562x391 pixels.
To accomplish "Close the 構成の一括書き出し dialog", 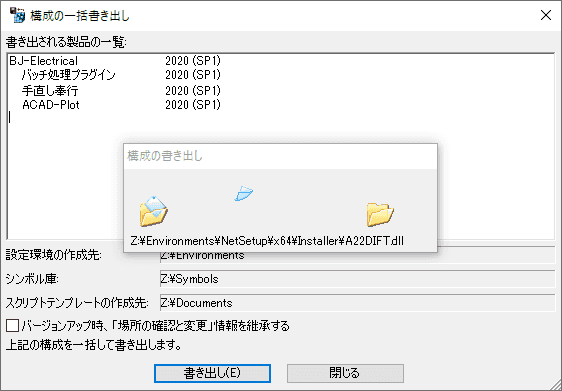I will (x=546, y=15).
